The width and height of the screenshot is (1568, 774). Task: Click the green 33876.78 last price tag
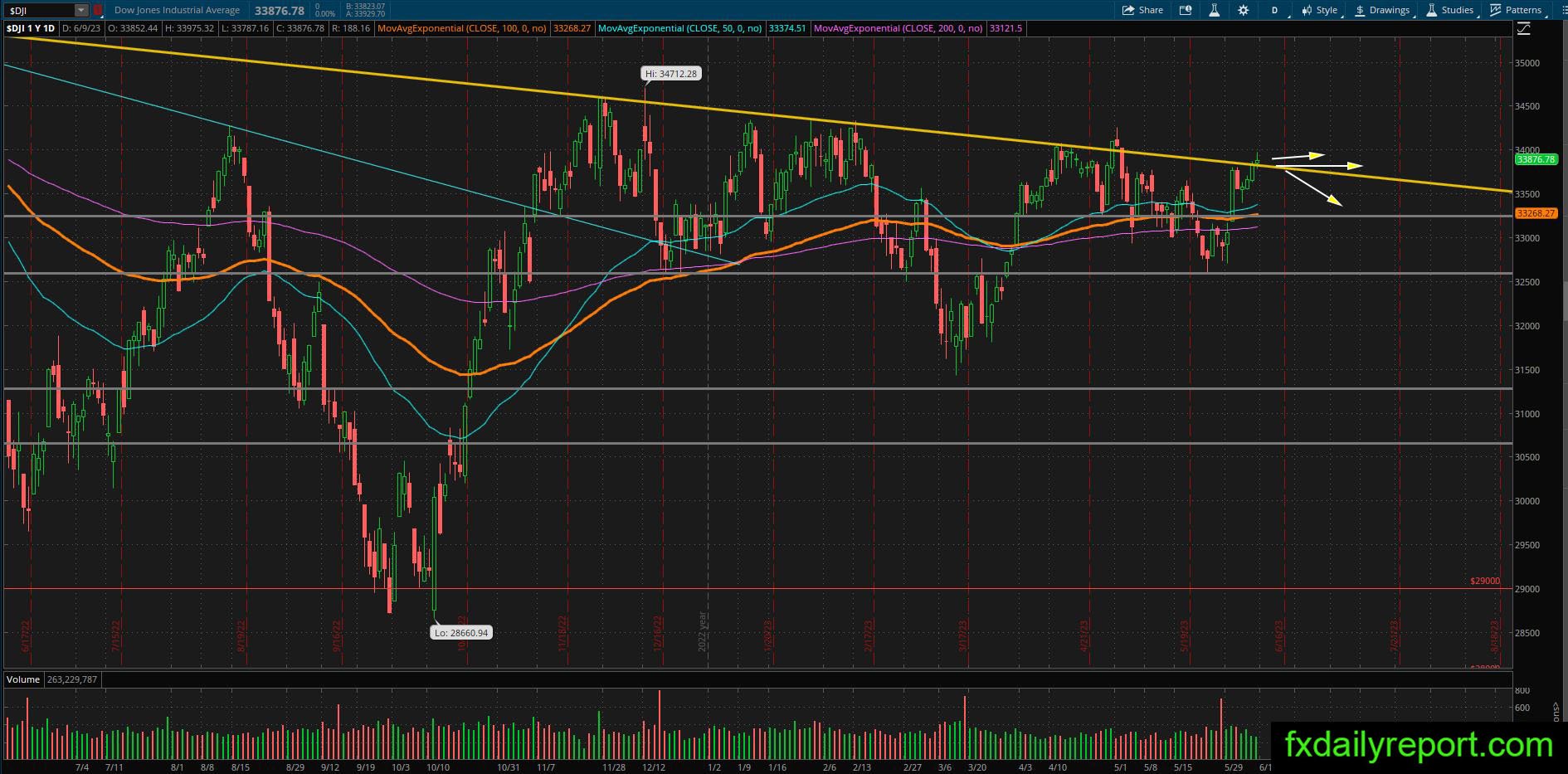point(1536,159)
